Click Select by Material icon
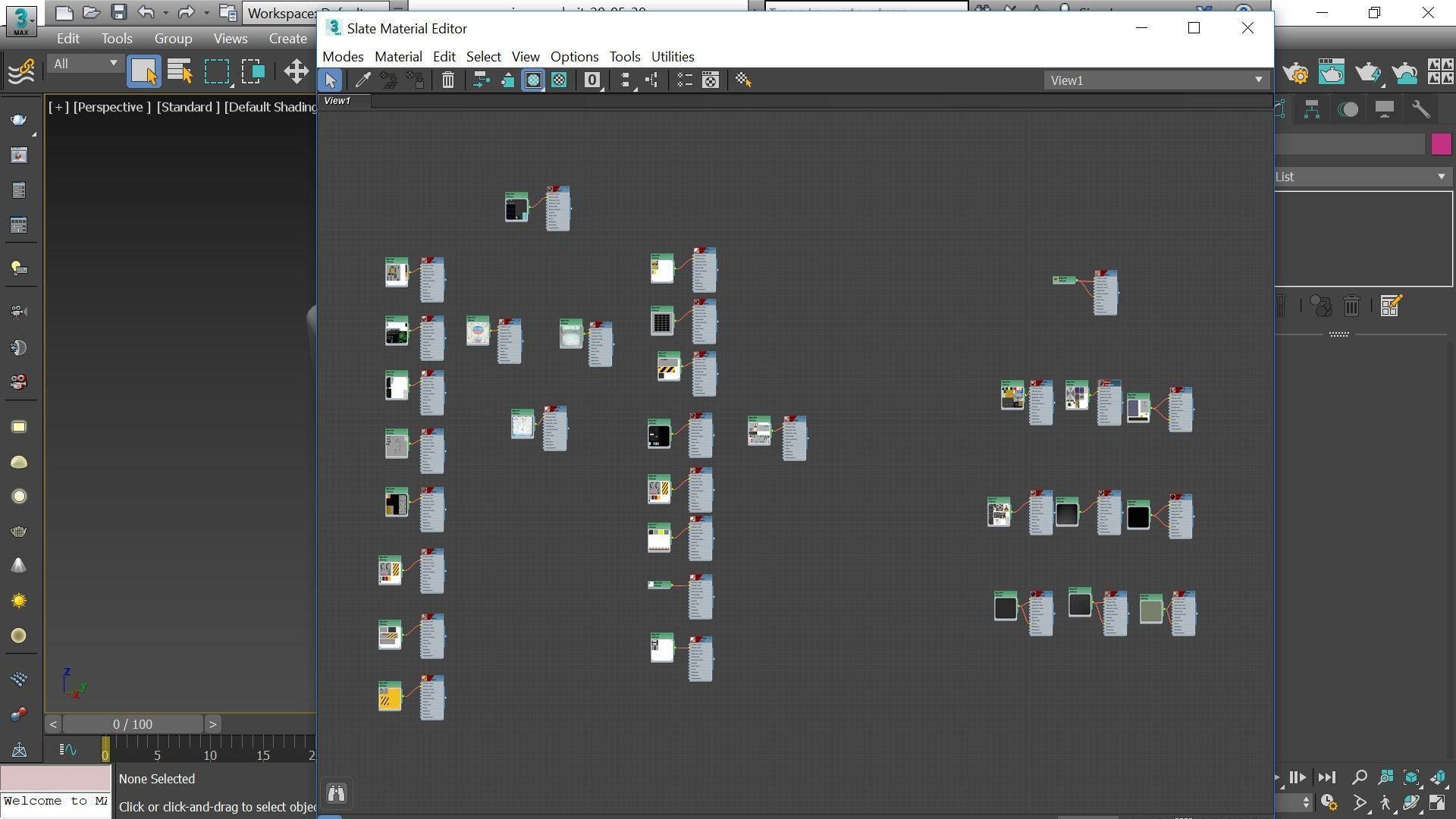Image resolution: width=1456 pixels, height=819 pixels. tap(743, 80)
